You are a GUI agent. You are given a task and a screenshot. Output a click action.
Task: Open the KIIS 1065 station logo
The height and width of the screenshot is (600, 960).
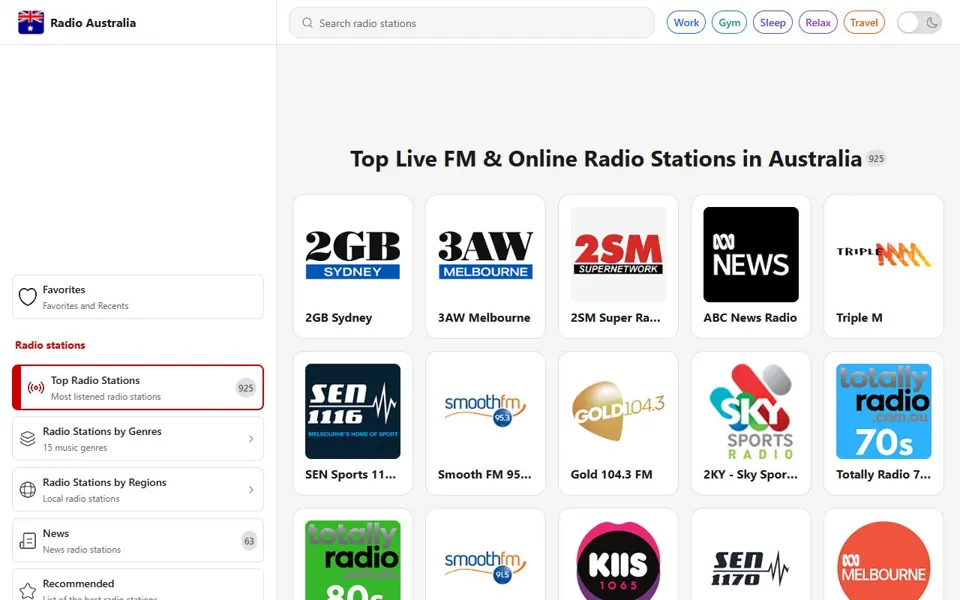pyautogui.click(x=618, y=560)
